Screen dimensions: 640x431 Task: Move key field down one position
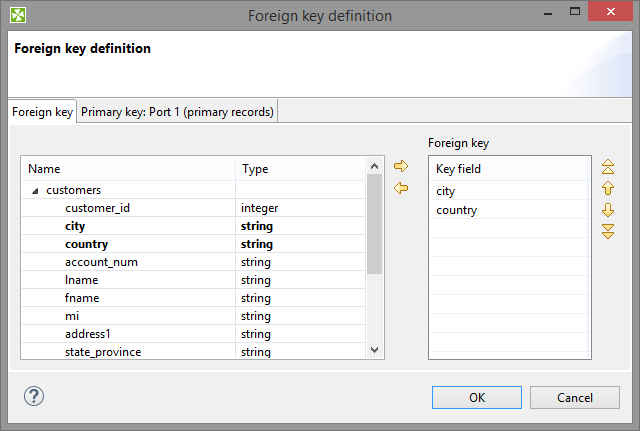607,210
